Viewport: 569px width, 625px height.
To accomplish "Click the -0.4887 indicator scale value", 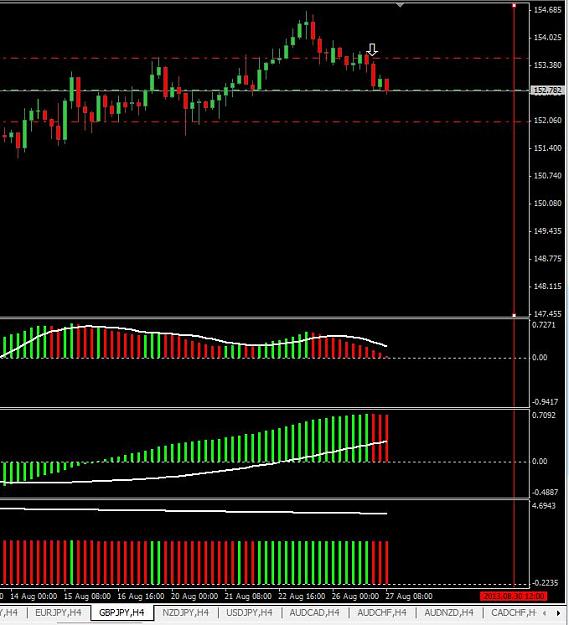I will click(545, 492).
